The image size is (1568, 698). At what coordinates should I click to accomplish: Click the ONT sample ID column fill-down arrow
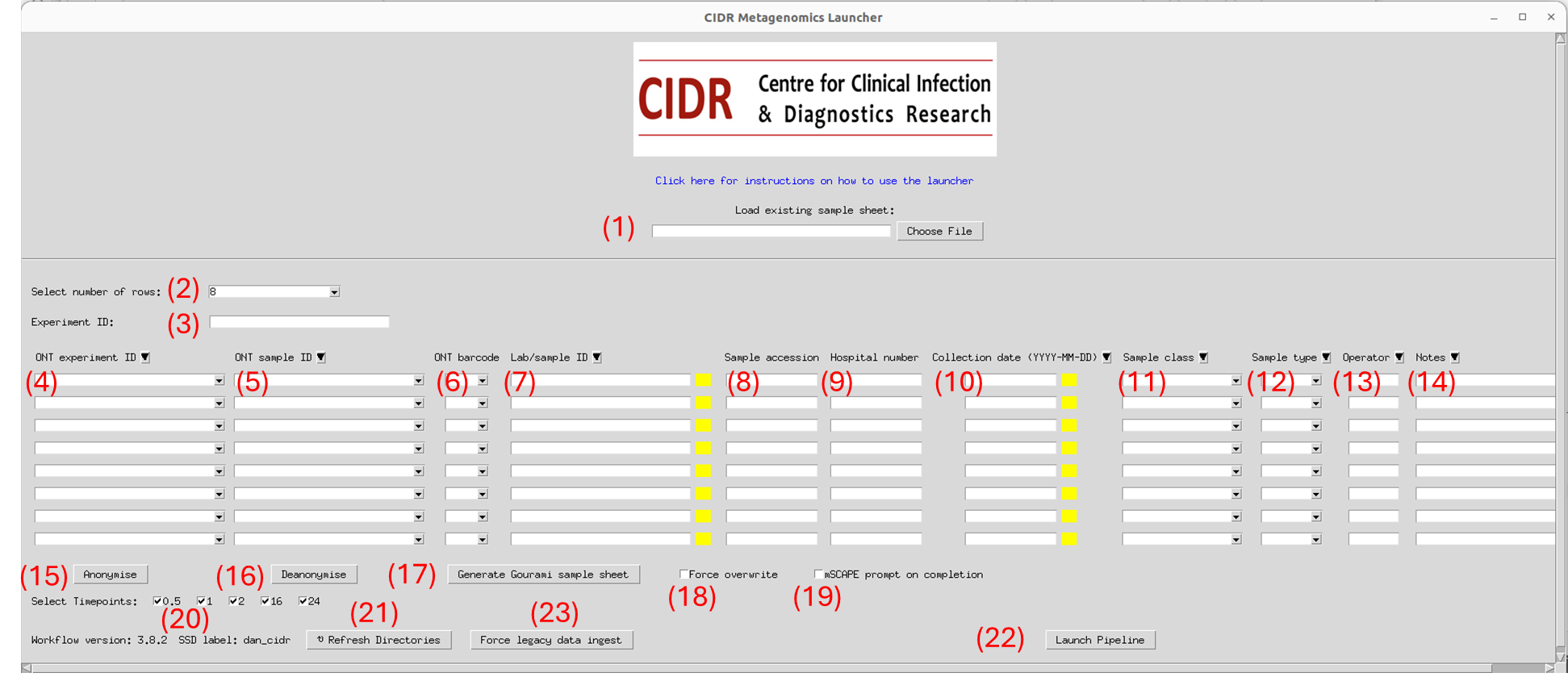coord(321,357)
